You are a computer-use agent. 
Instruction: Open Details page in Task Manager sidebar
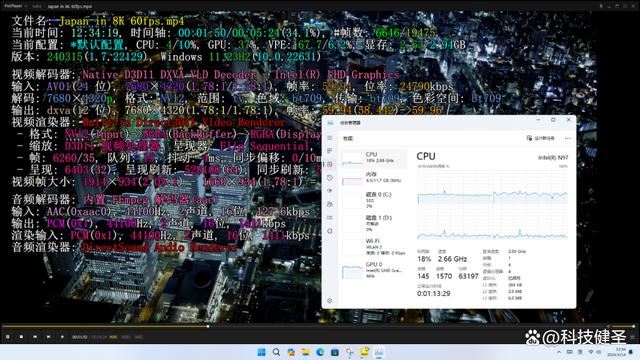[330, 218]
